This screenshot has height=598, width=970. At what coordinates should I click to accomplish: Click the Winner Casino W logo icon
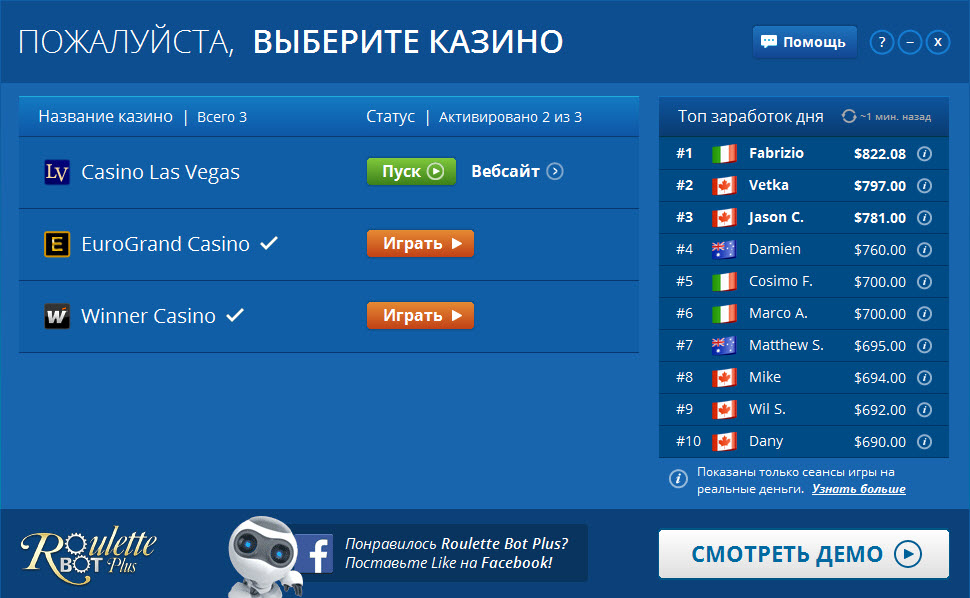57,316
